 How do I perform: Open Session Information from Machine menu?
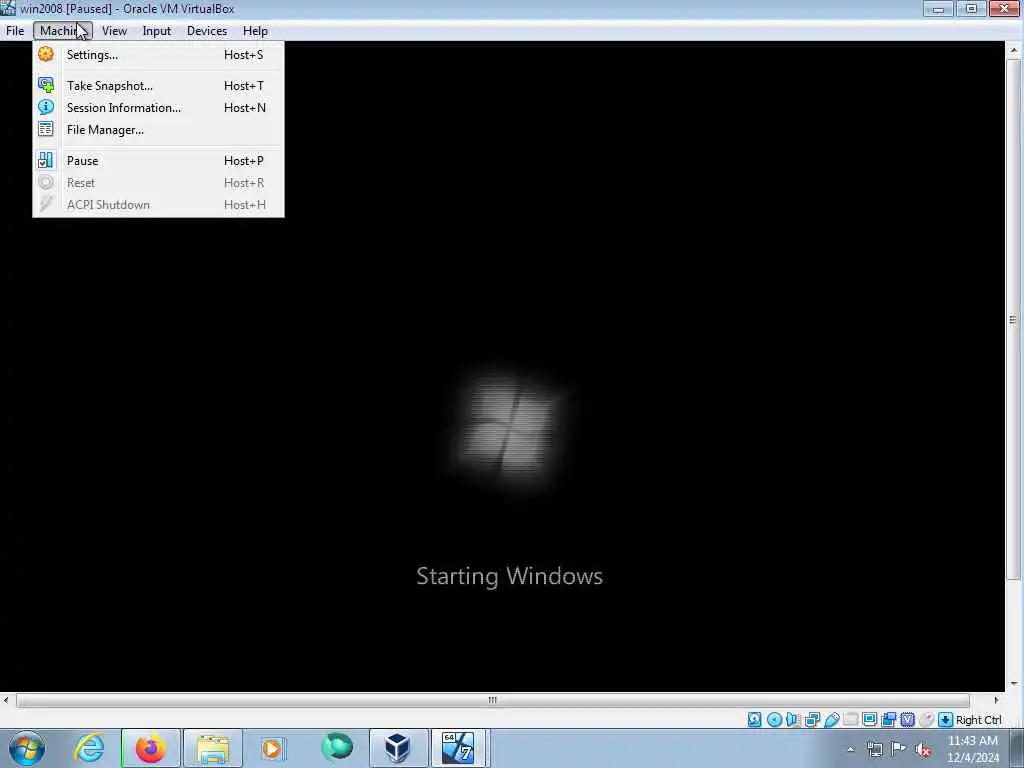click(x=158, y=108)
